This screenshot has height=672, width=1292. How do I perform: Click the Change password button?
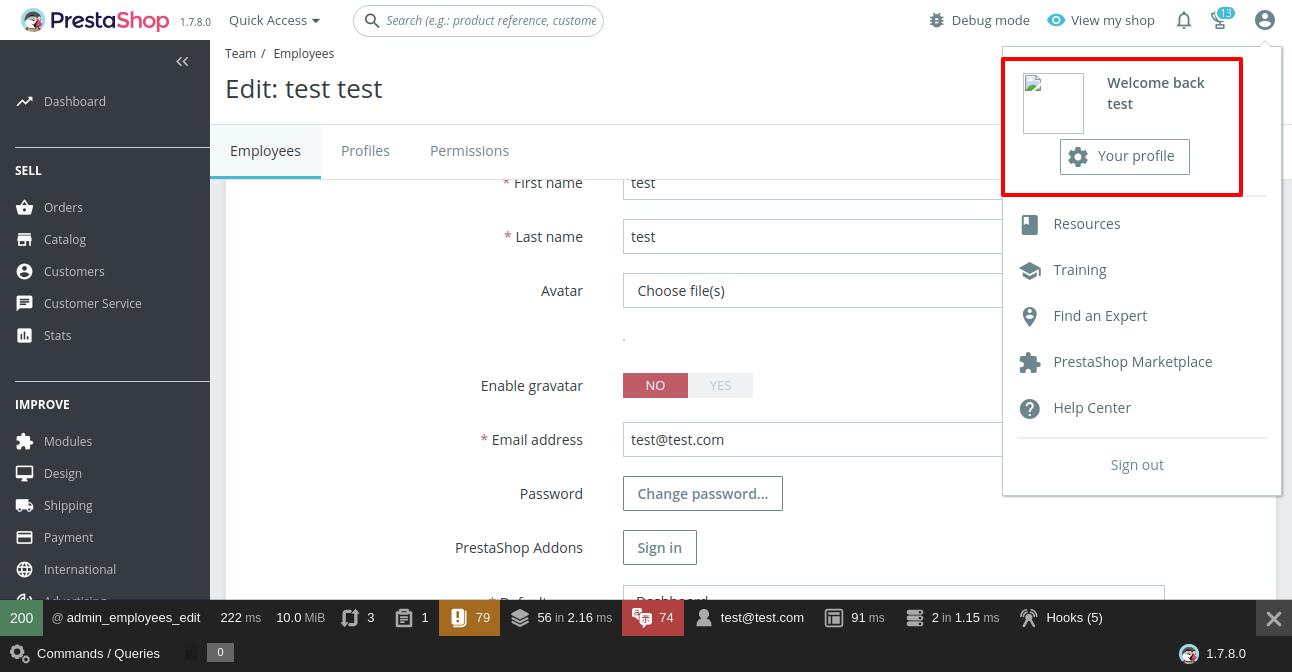coord(703,494)
